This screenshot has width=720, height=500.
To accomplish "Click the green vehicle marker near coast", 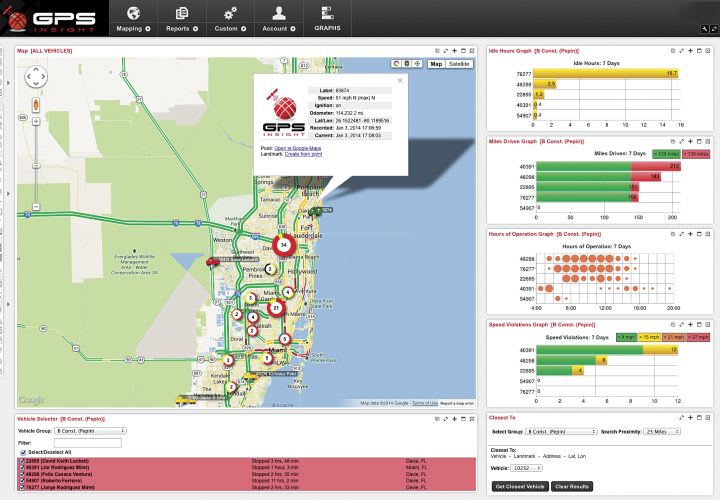I will 316,212.
